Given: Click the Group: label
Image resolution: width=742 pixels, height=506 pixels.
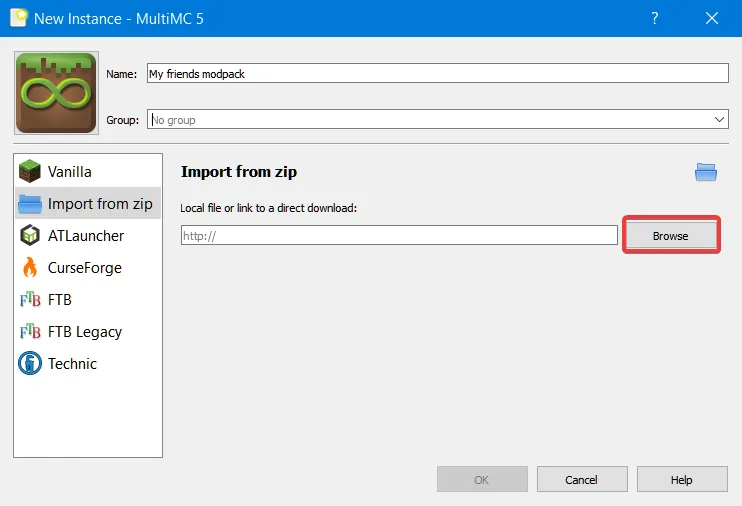Looking at the screenshot, I should tap(123, 120).
